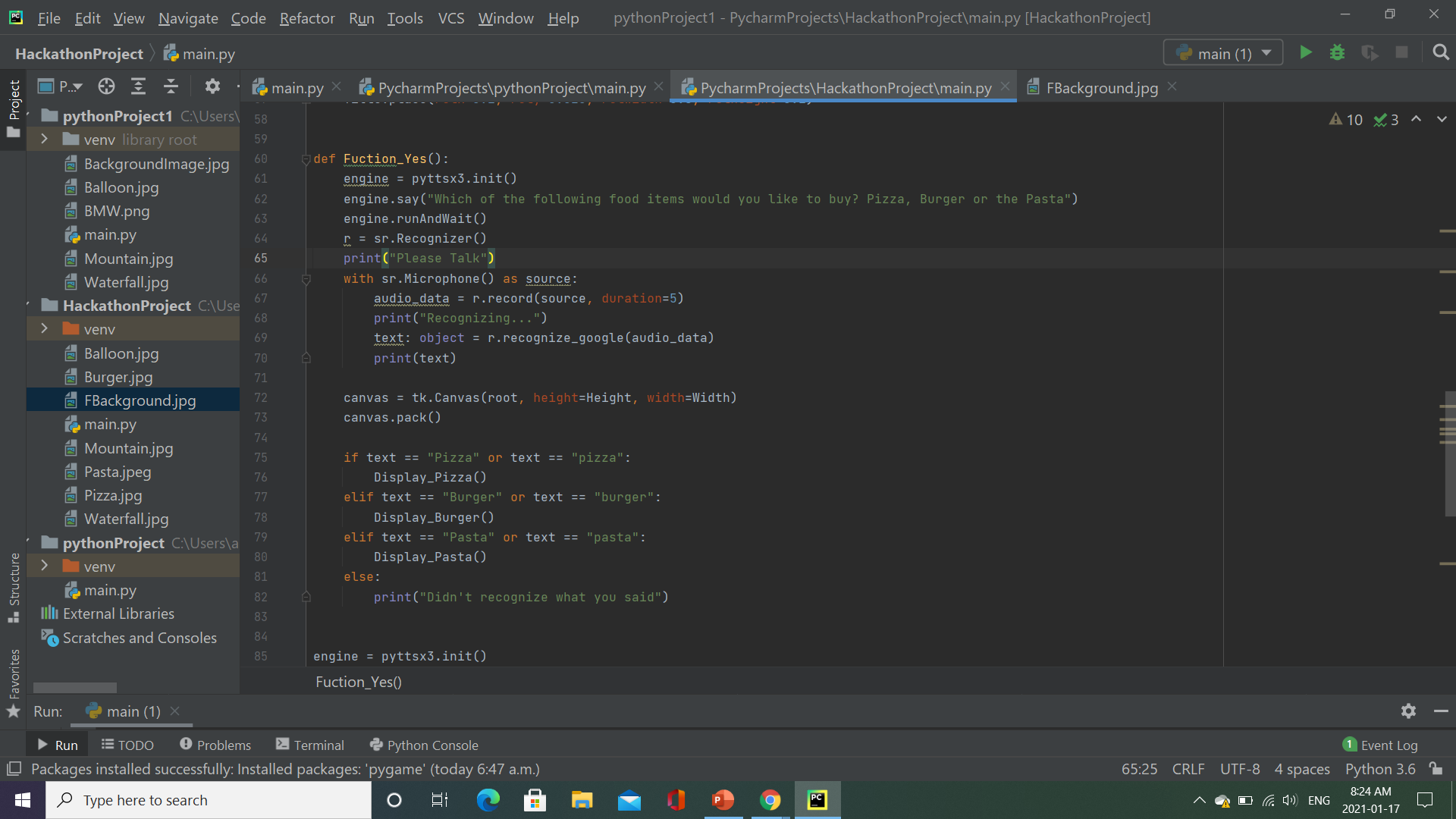The width and height of the screenshot is (1456, 819).
Task: Open Google Chrome from the taskbar
Action: pos(770,800)
